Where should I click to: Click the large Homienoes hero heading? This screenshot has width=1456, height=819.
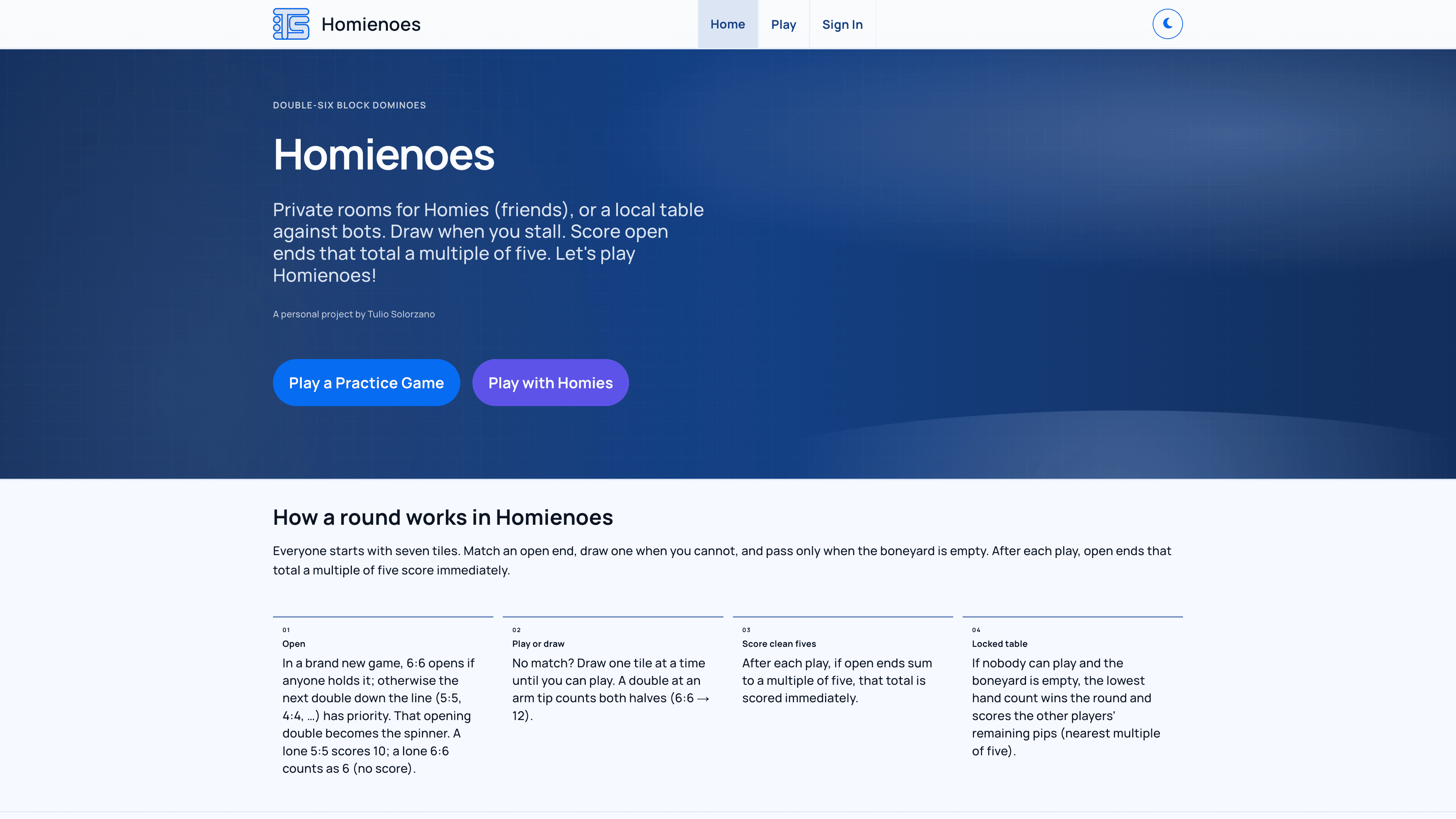click(x=384, y=154)
